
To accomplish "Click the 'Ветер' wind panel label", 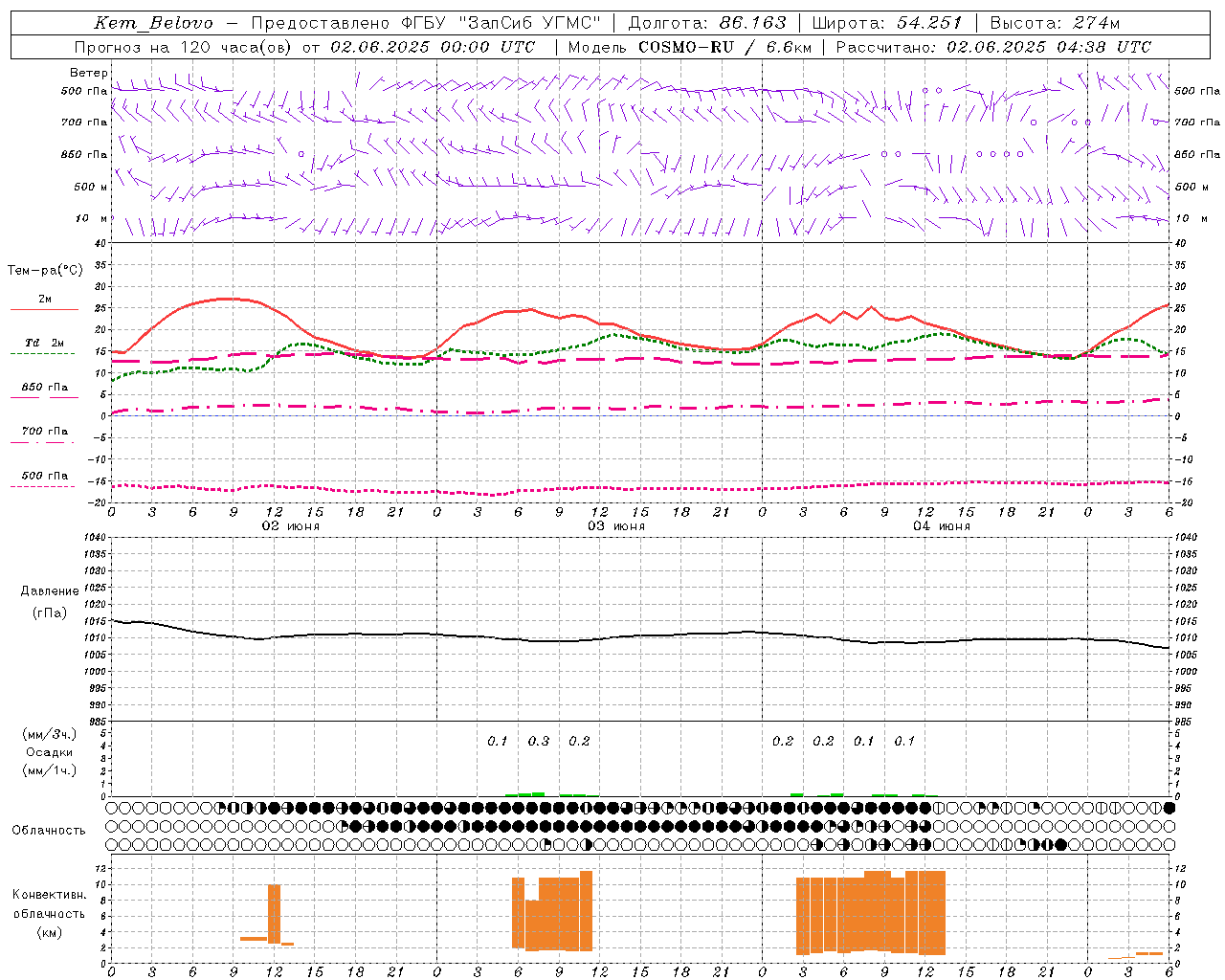I will [x=88, y=73].
